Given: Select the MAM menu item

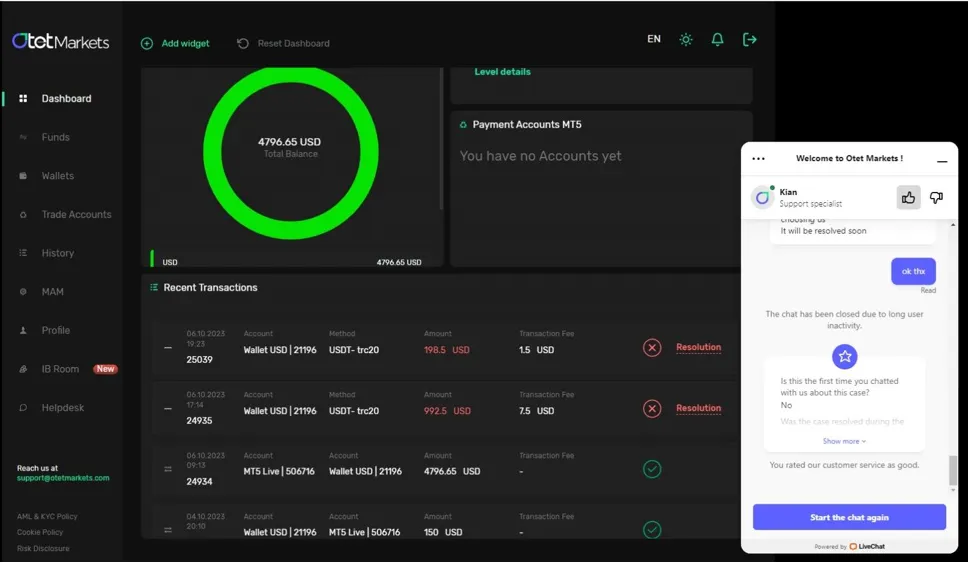Looking at the screenshot, I should click(x=53, y=292).
